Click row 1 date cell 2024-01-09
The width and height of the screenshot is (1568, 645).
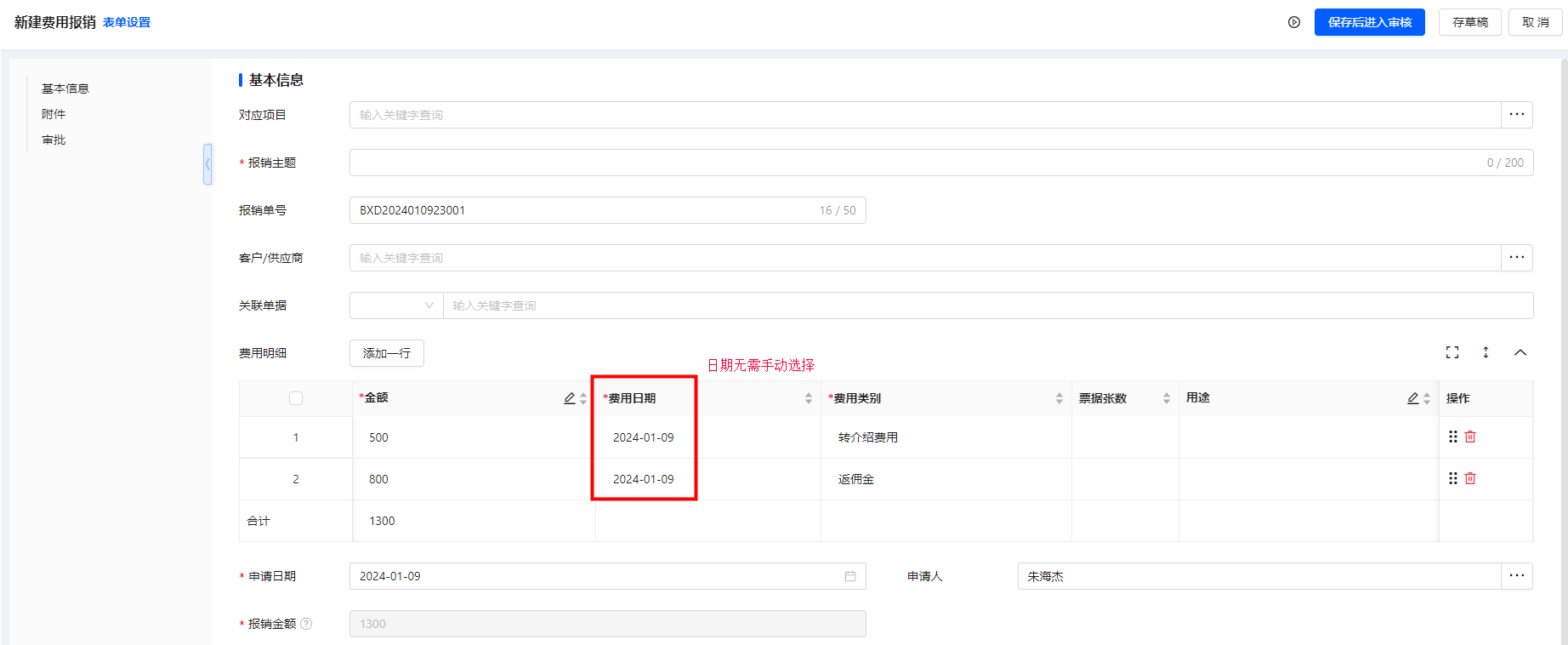point(708,437)
